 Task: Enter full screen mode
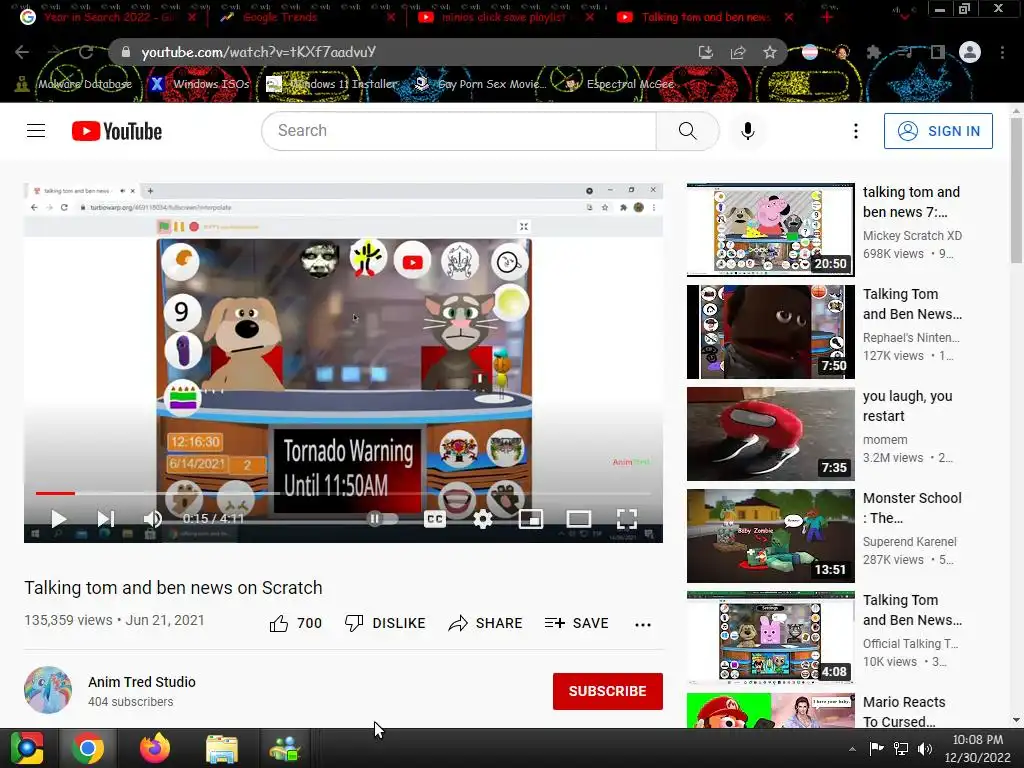pos(626,519)
